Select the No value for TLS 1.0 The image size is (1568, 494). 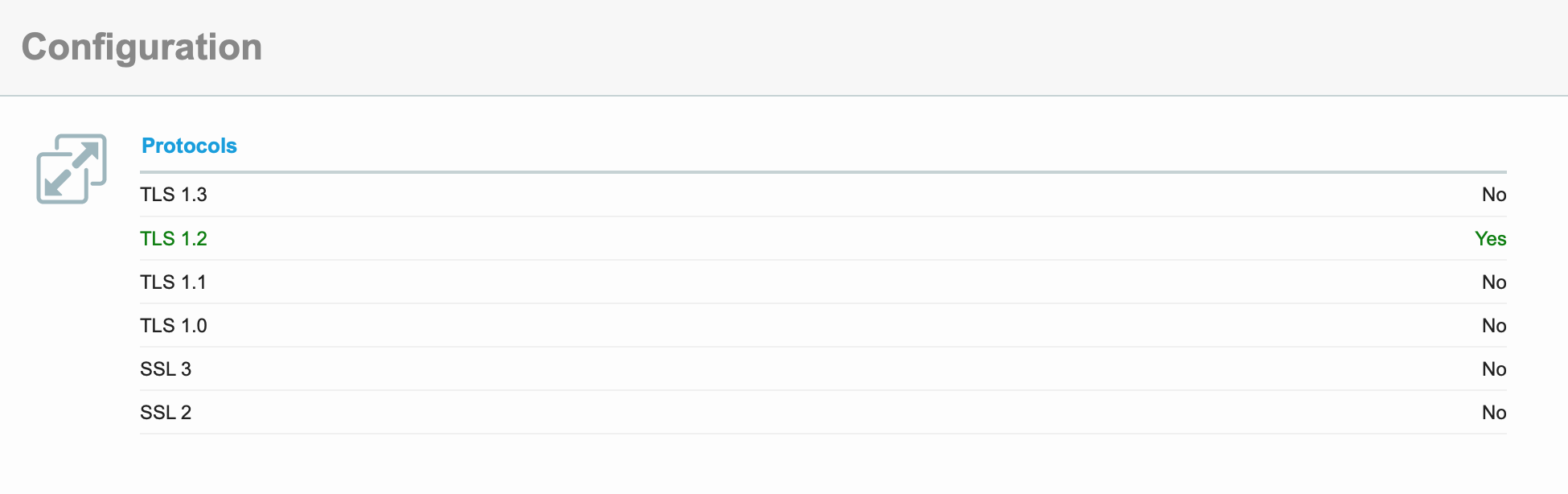pyautogui.click(x=1494, y=326)
